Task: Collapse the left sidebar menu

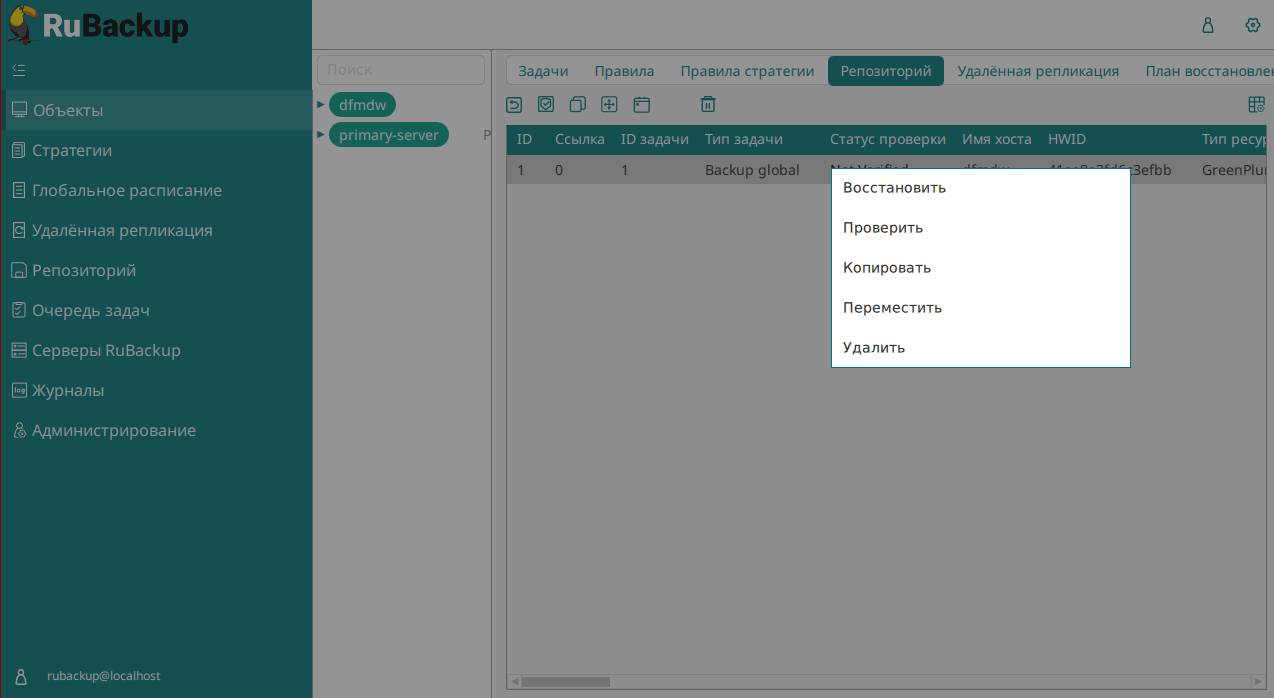Action: pyautogui.click(x=18, y=70)
